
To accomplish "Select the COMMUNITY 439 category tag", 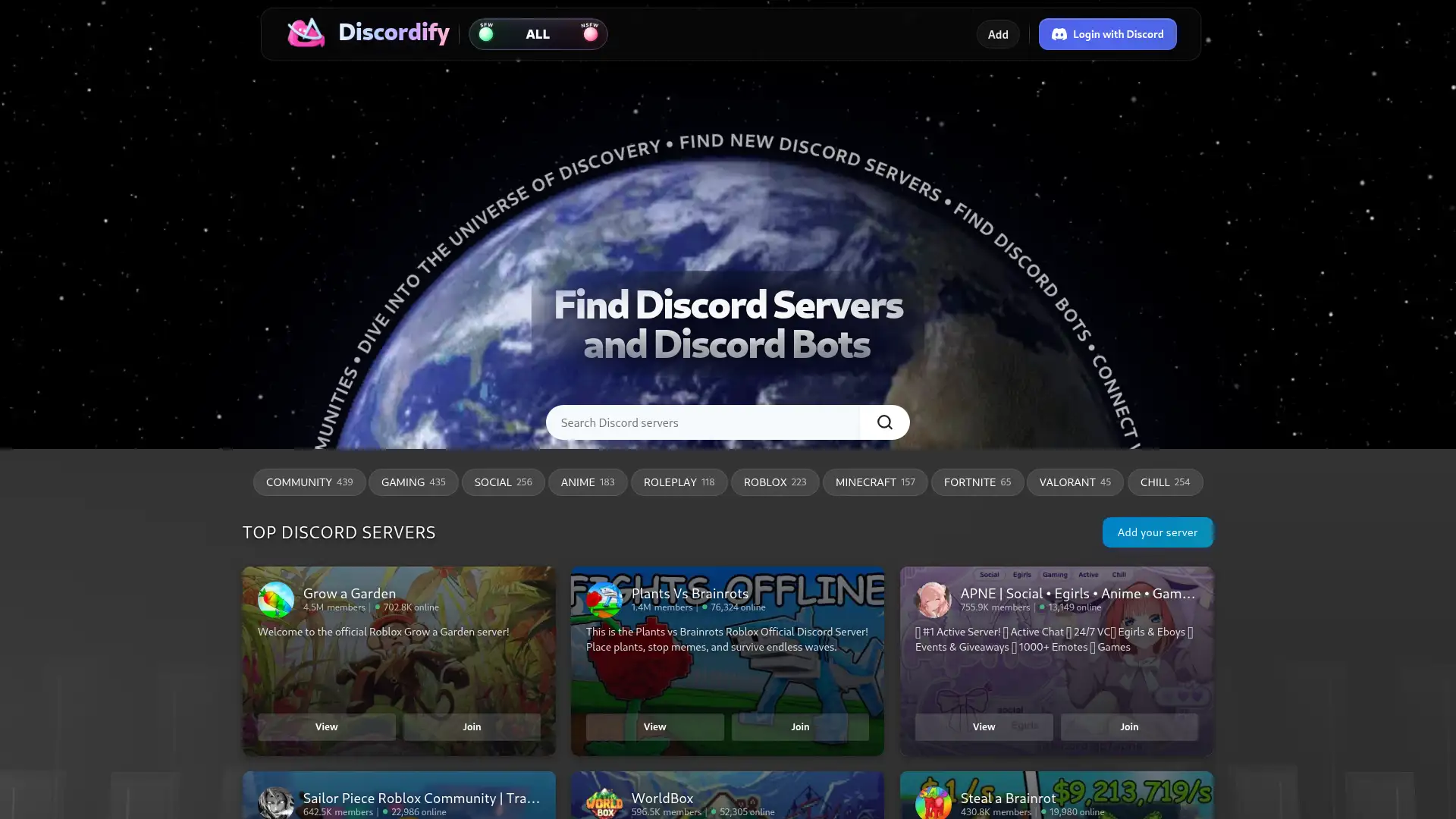I will coord(309,482).
